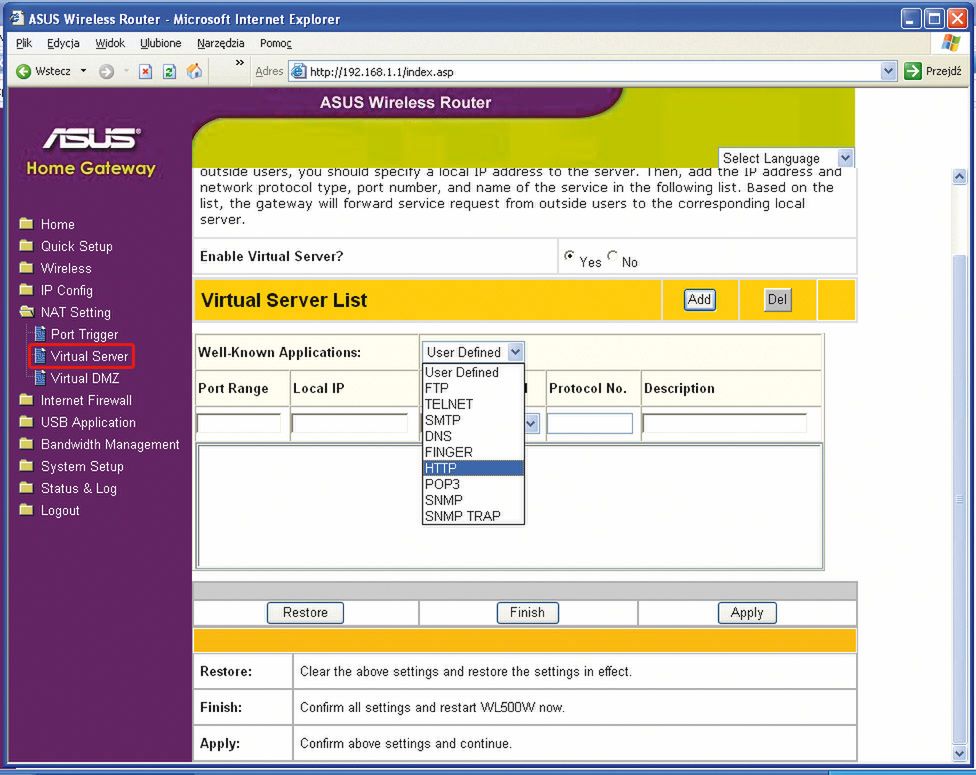Click the Del button in Virtual Server List

pos(777,299)
